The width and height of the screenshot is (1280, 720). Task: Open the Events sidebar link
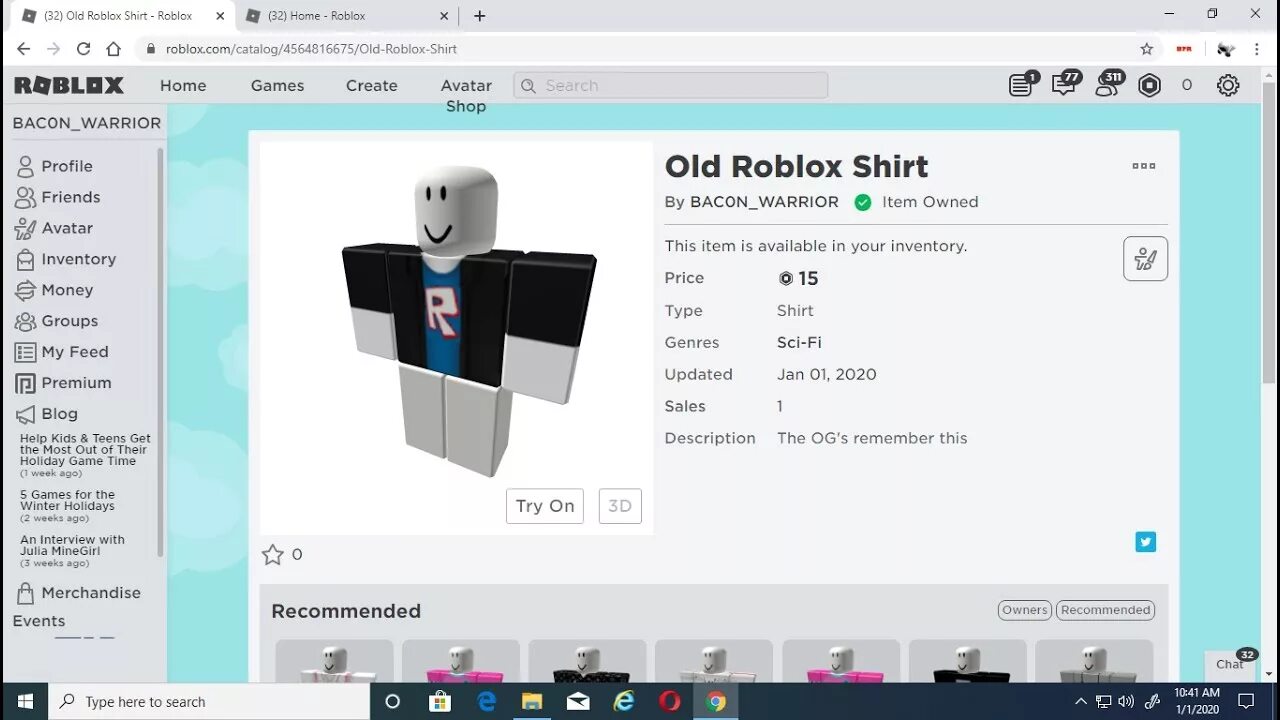(x=38, y=621)
